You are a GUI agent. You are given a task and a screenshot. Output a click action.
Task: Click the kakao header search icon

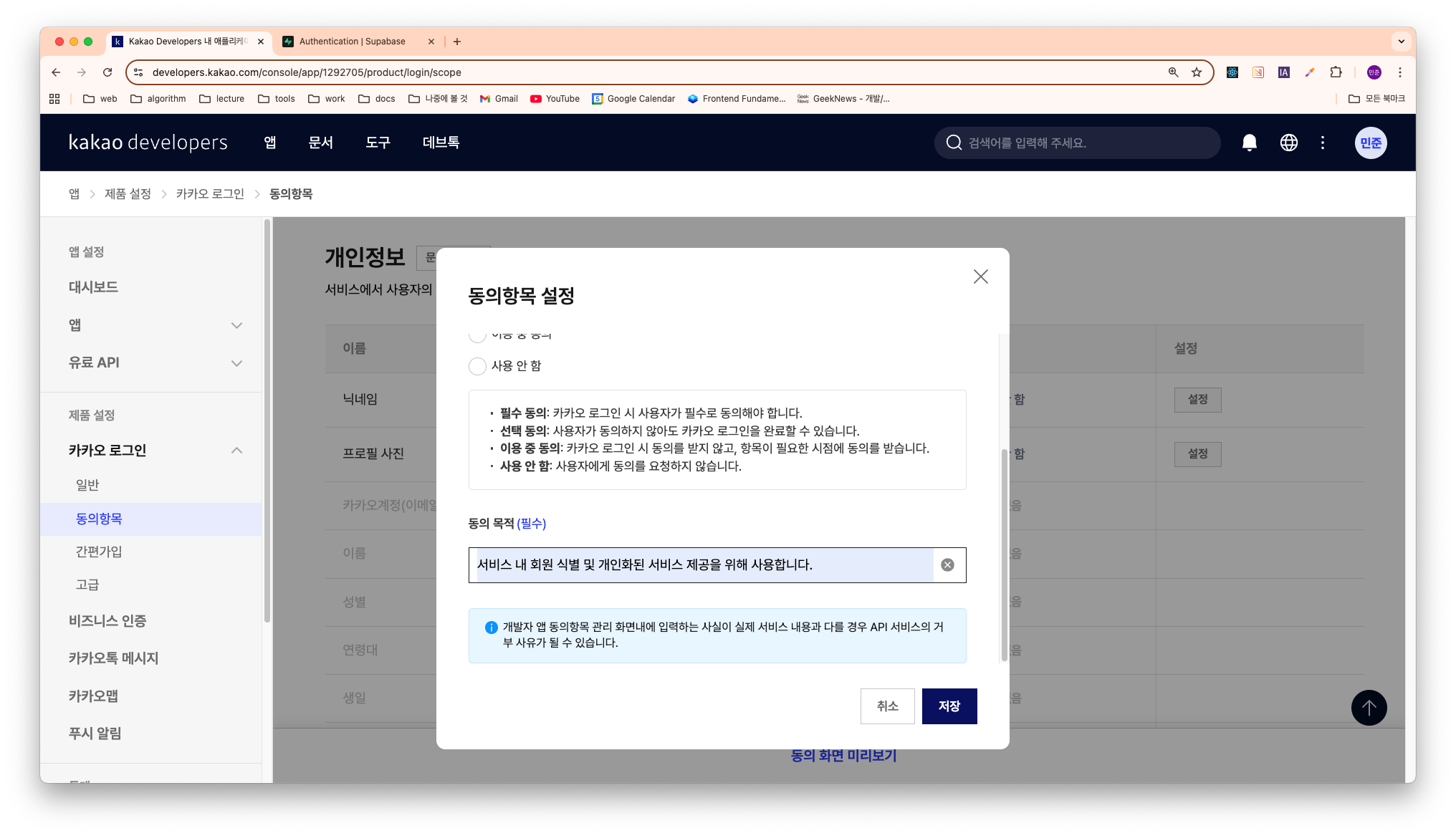(x=954, y=143)
